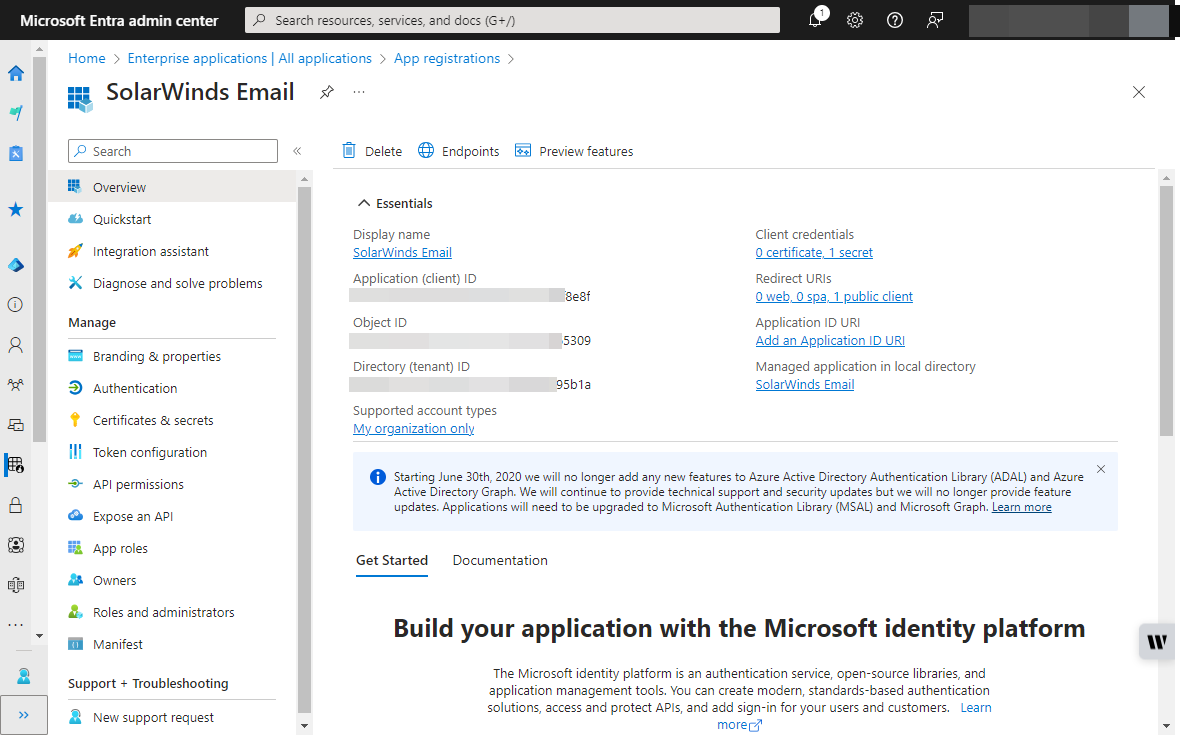Open the info circle icon in the left rail
This screenshot has height=735, width=1185.
click(16, 304)
